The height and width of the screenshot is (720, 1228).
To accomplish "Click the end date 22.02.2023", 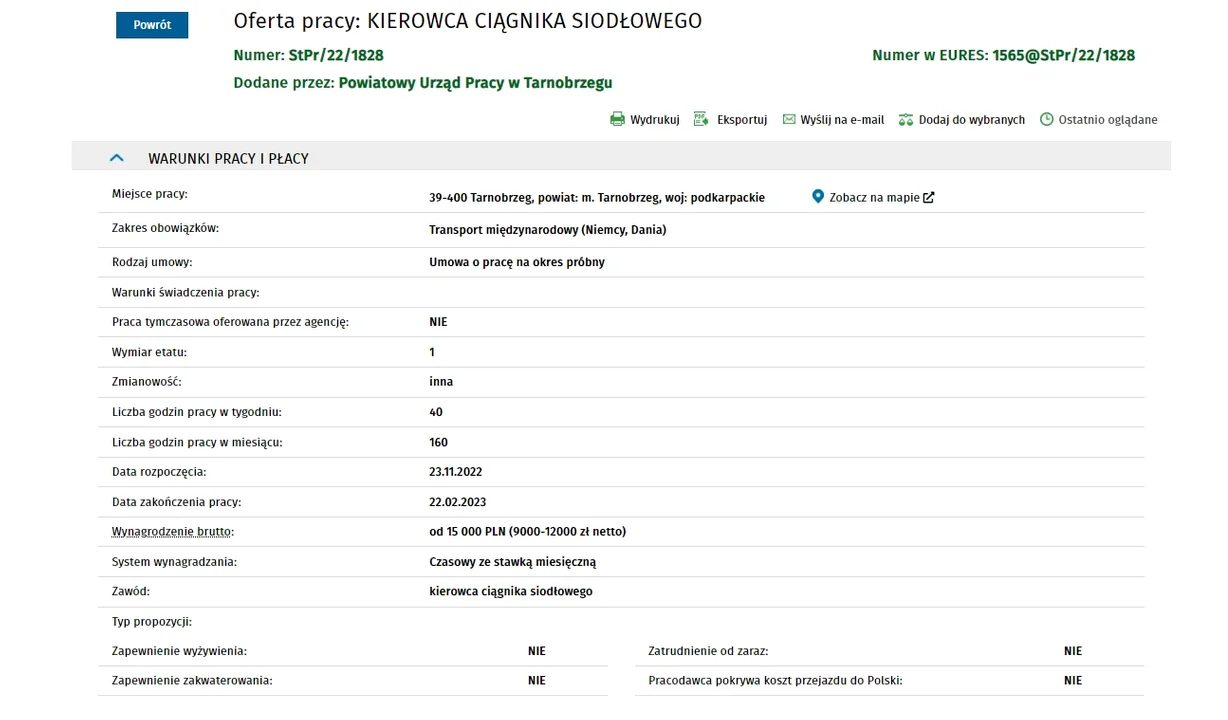I will [458, 502].
